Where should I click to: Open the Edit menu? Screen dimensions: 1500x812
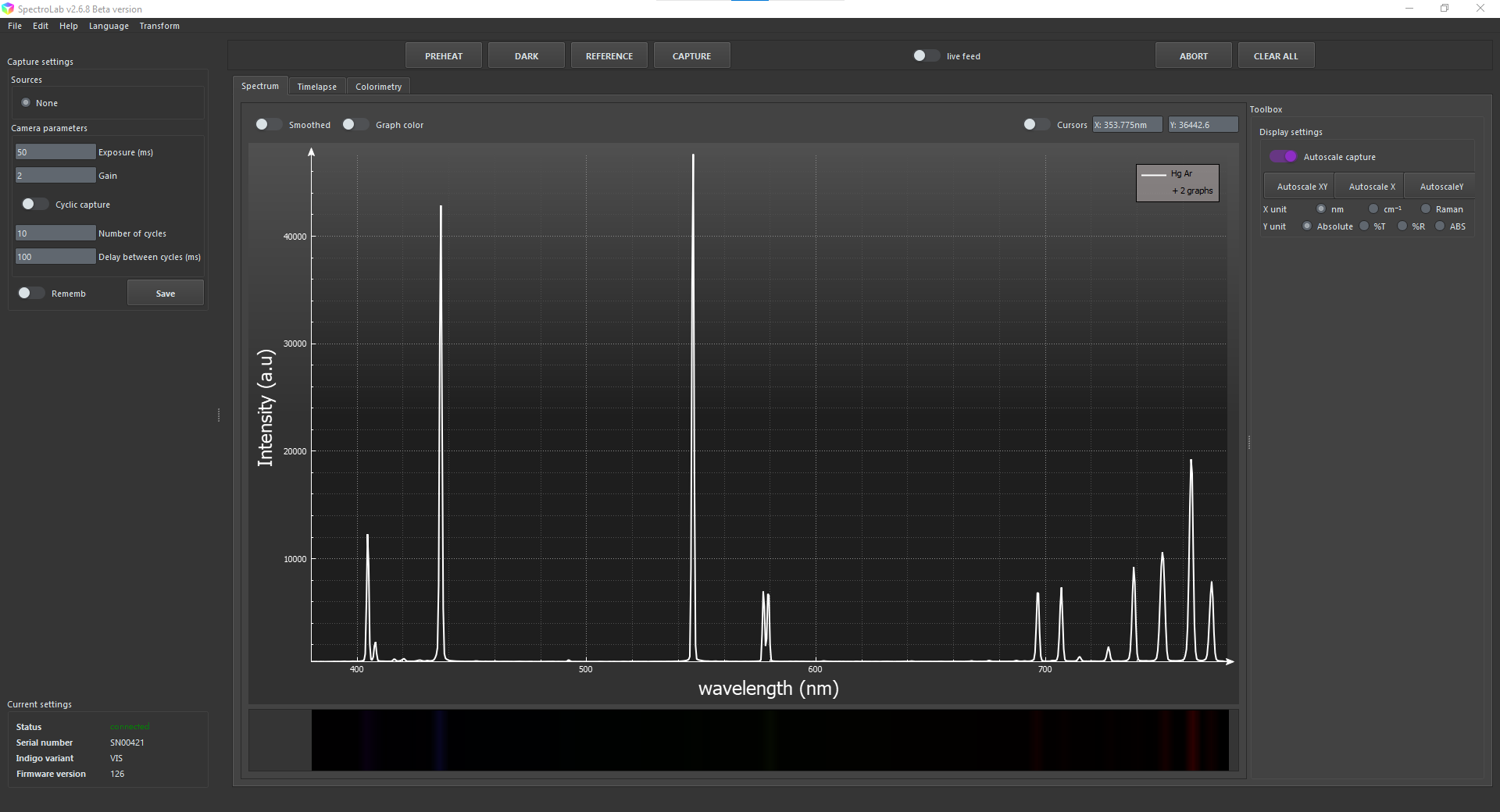pos(41,26)
